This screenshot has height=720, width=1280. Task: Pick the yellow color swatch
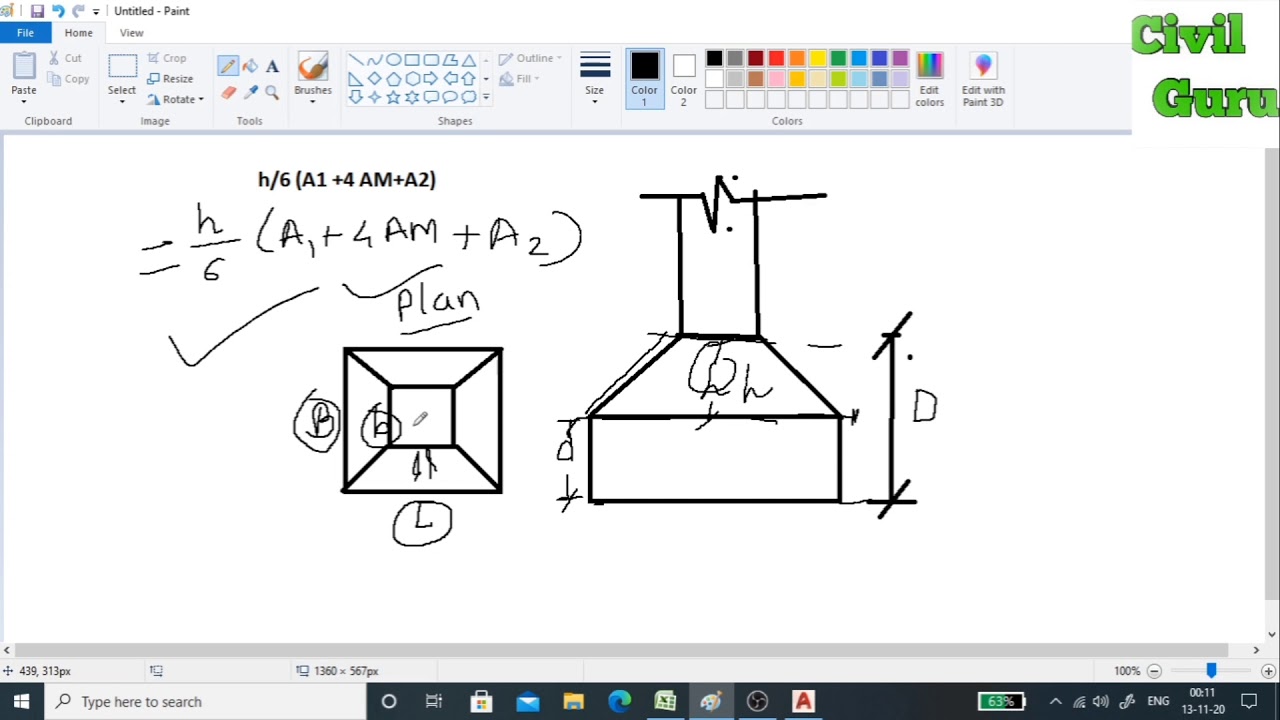coord(817,59)
